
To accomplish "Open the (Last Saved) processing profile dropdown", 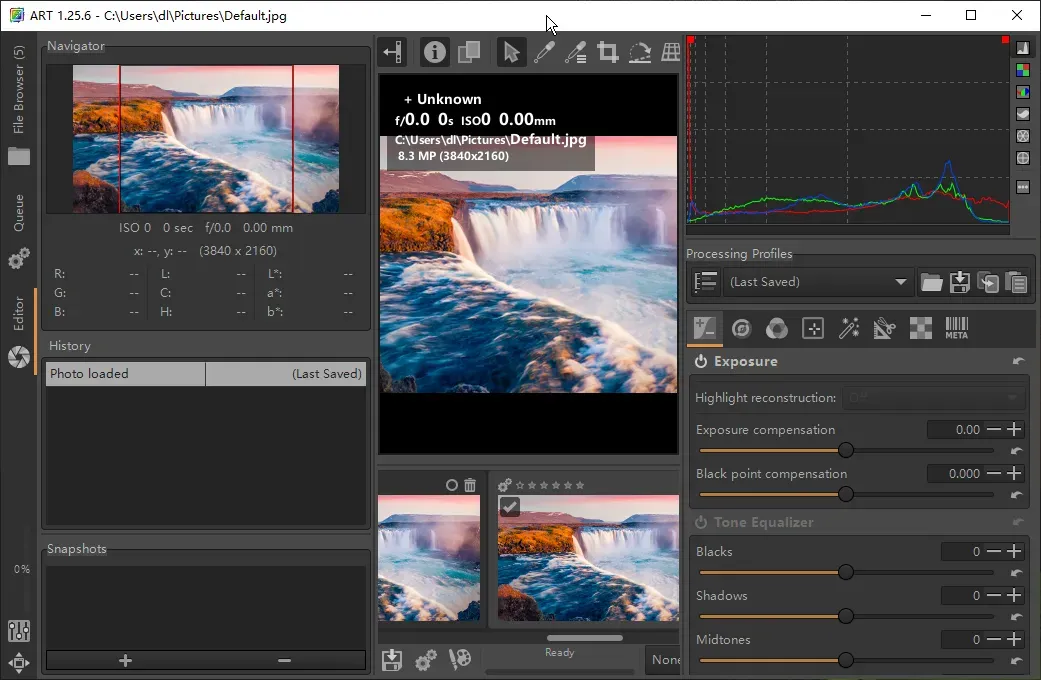I will tap(817, 282).
